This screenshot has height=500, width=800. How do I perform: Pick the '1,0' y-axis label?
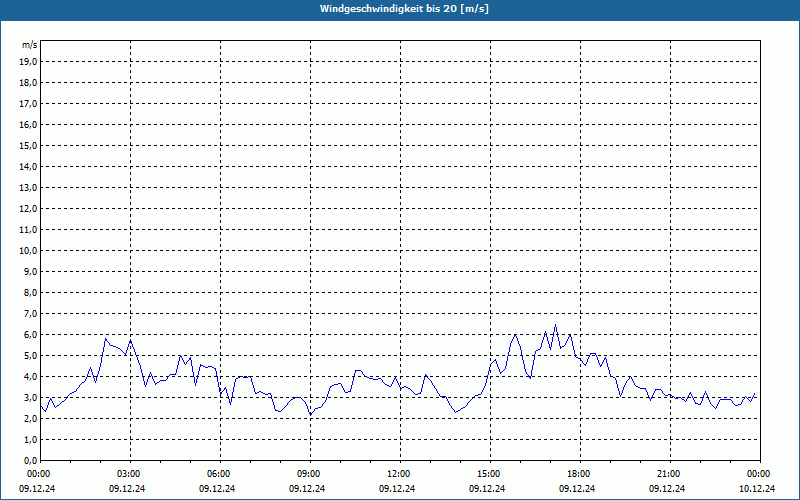pos(31,439)
